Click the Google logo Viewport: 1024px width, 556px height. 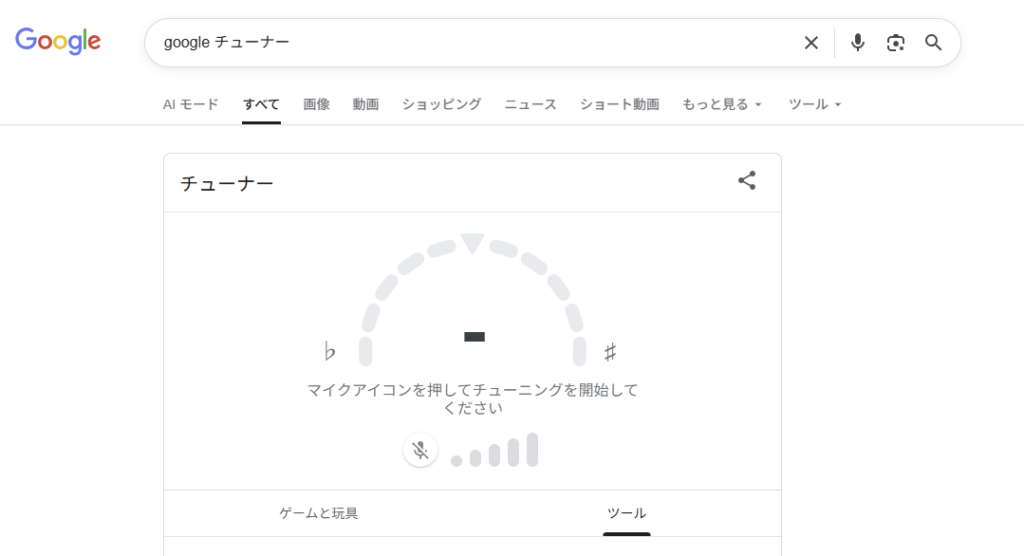coord(58,41)
